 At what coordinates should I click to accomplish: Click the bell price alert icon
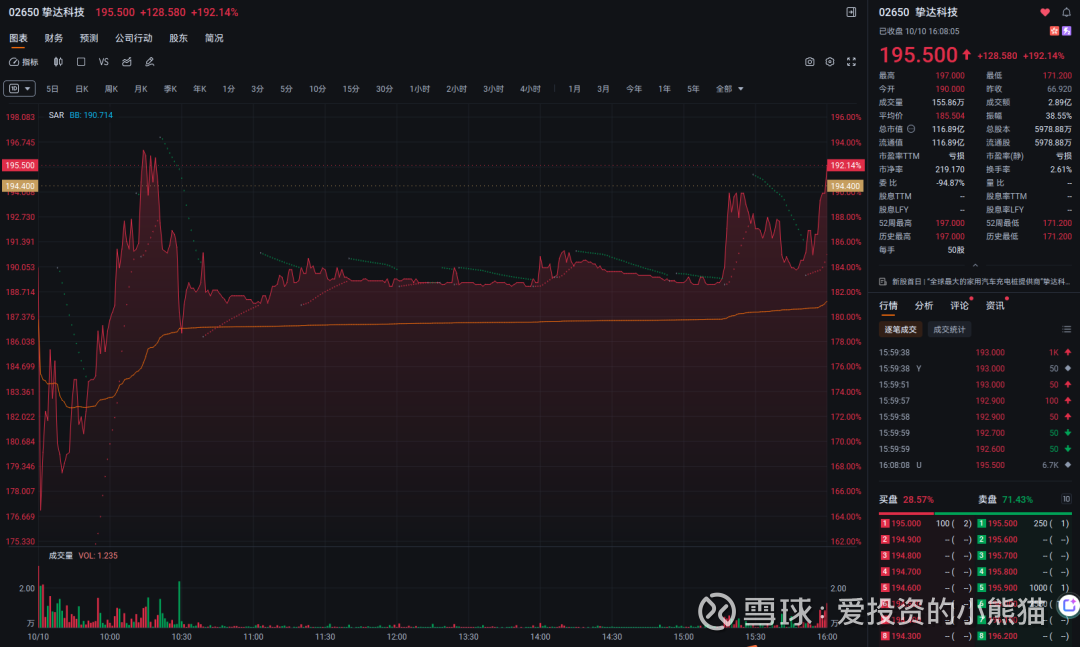1066,12
